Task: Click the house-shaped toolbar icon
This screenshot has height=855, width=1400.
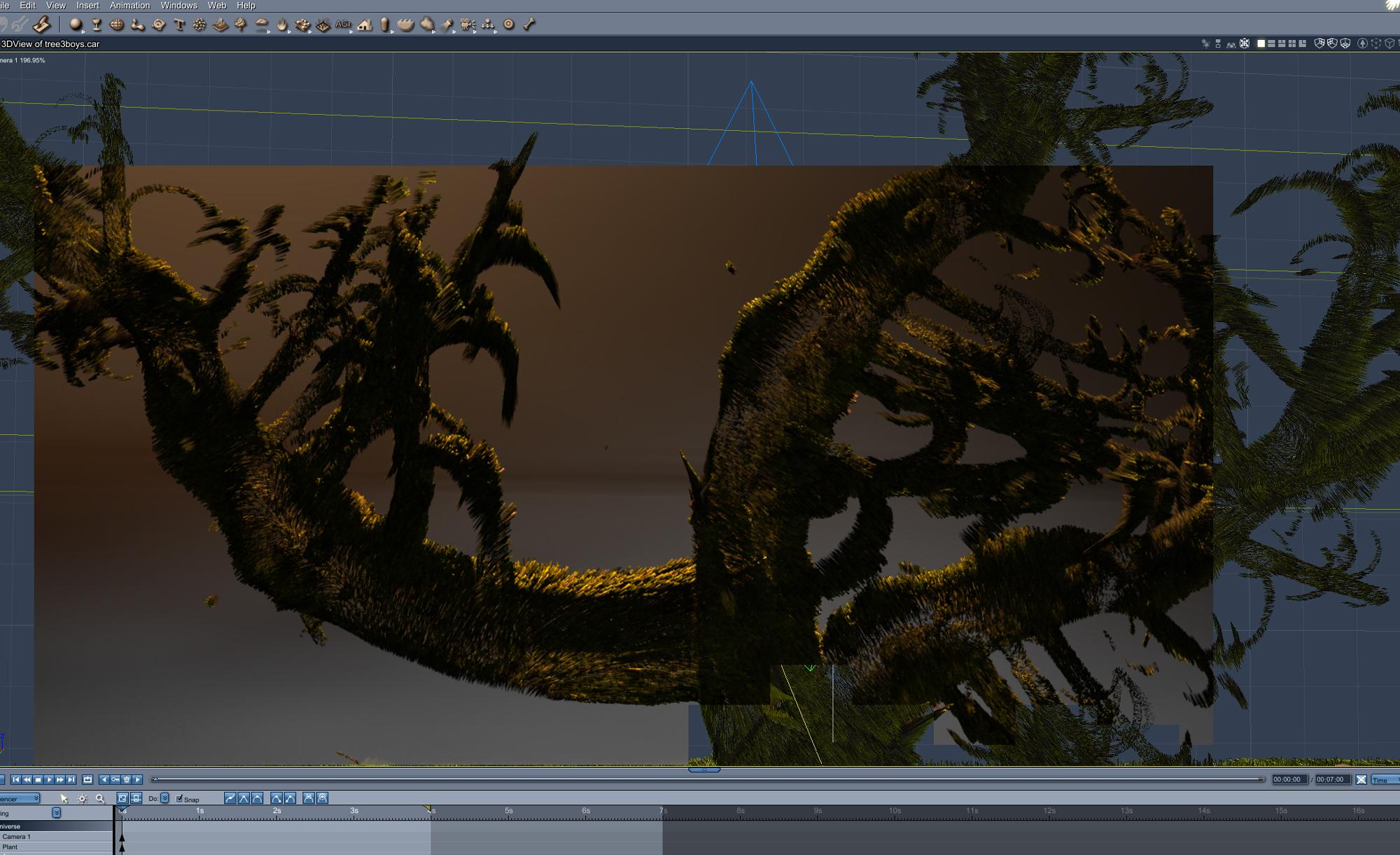Action: point(365,25)
